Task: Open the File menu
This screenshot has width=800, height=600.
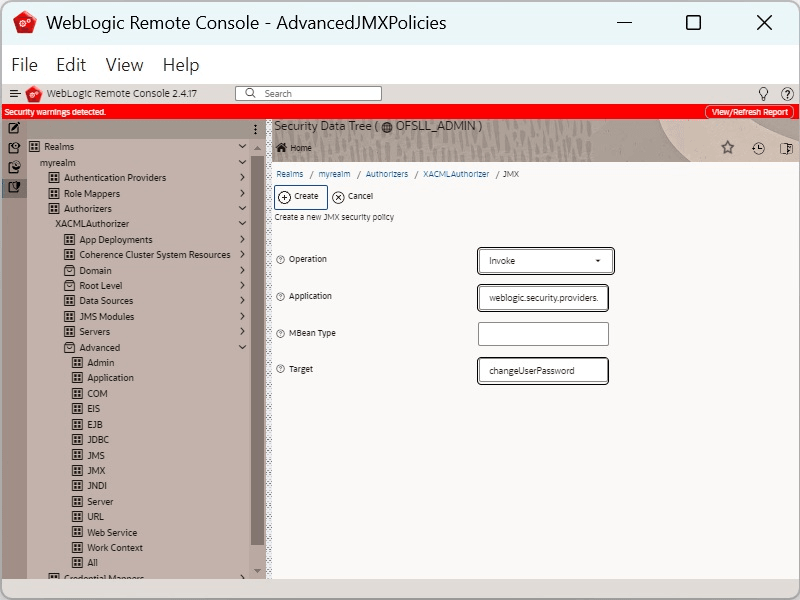Action: click(24, 65)
